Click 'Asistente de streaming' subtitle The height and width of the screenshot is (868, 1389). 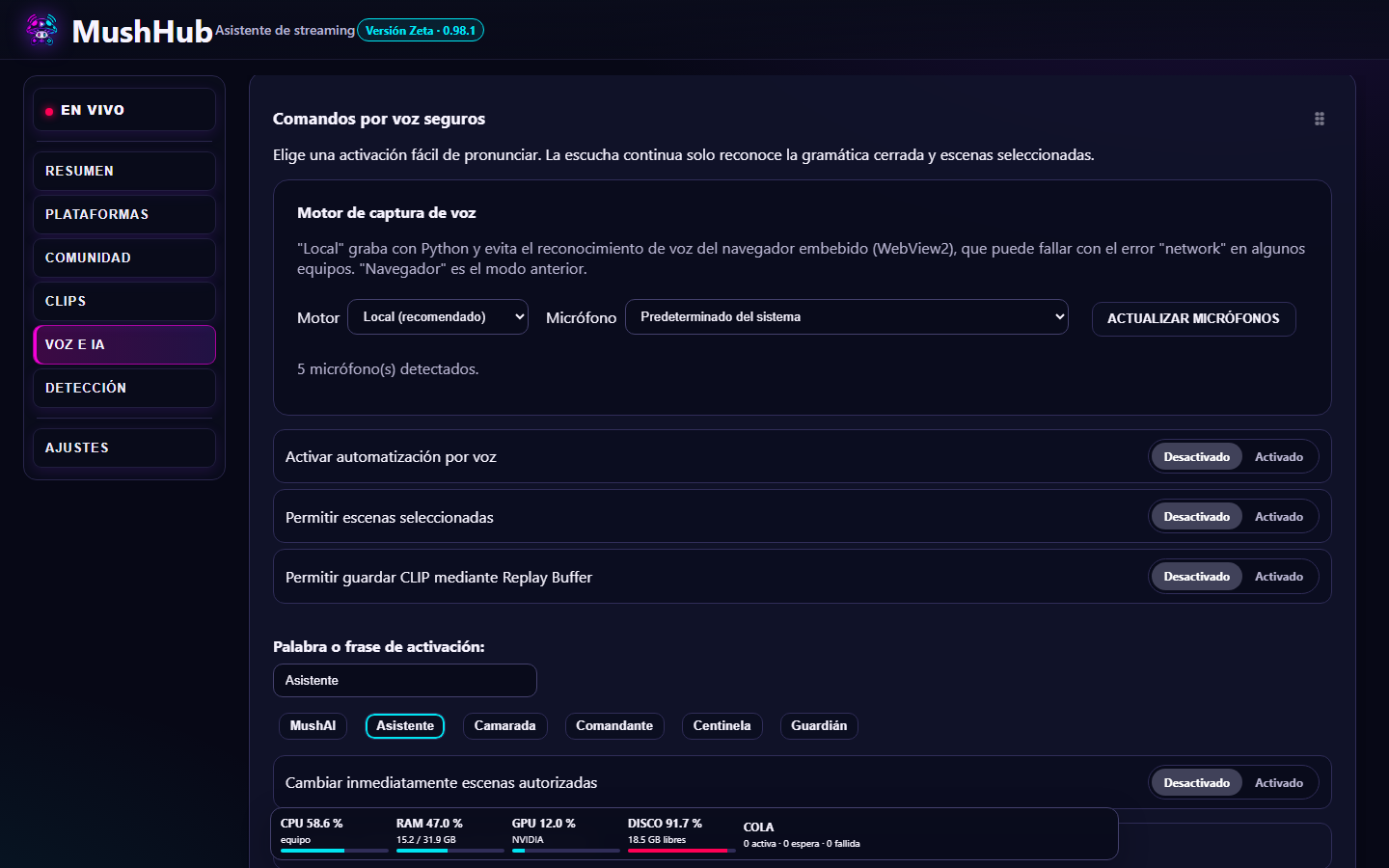(x=285, y=31)
